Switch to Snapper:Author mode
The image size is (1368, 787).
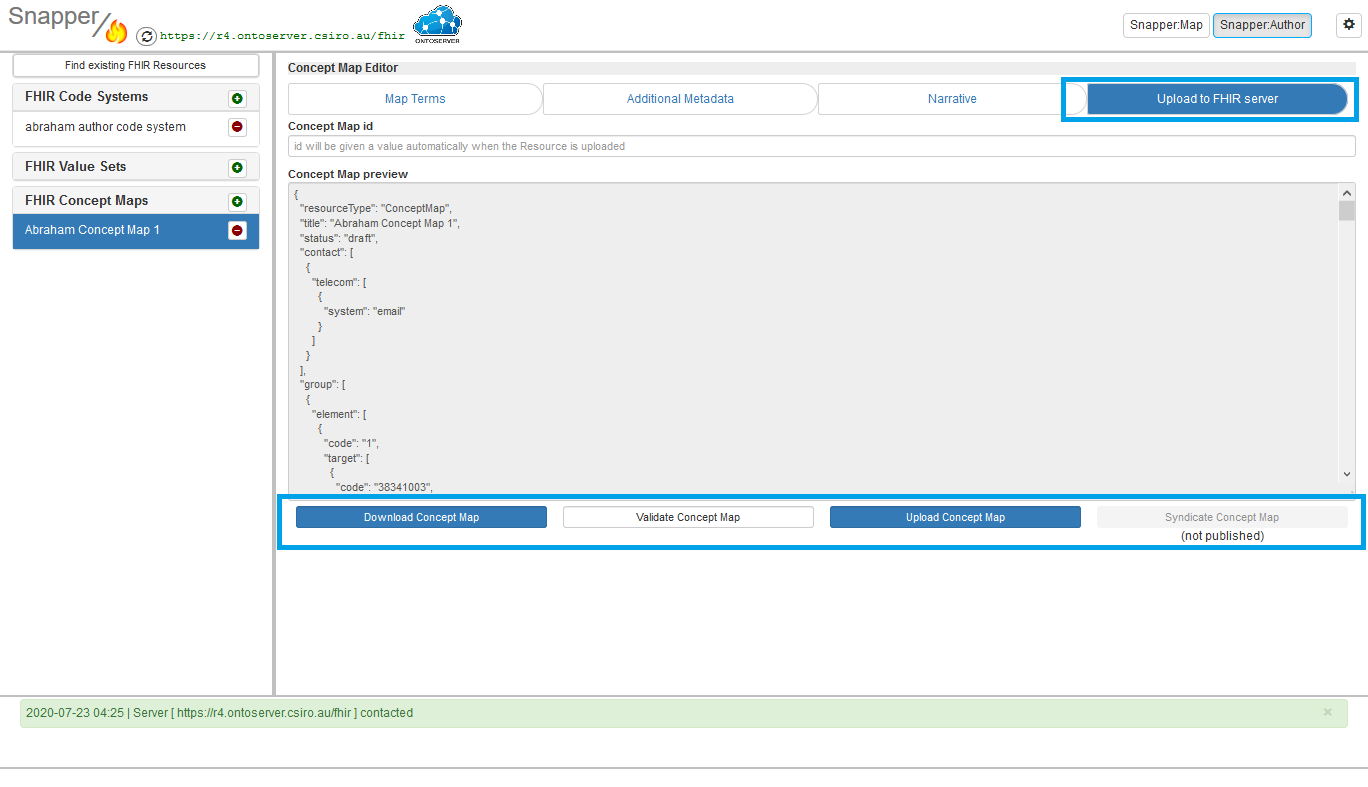point(1262,25)
